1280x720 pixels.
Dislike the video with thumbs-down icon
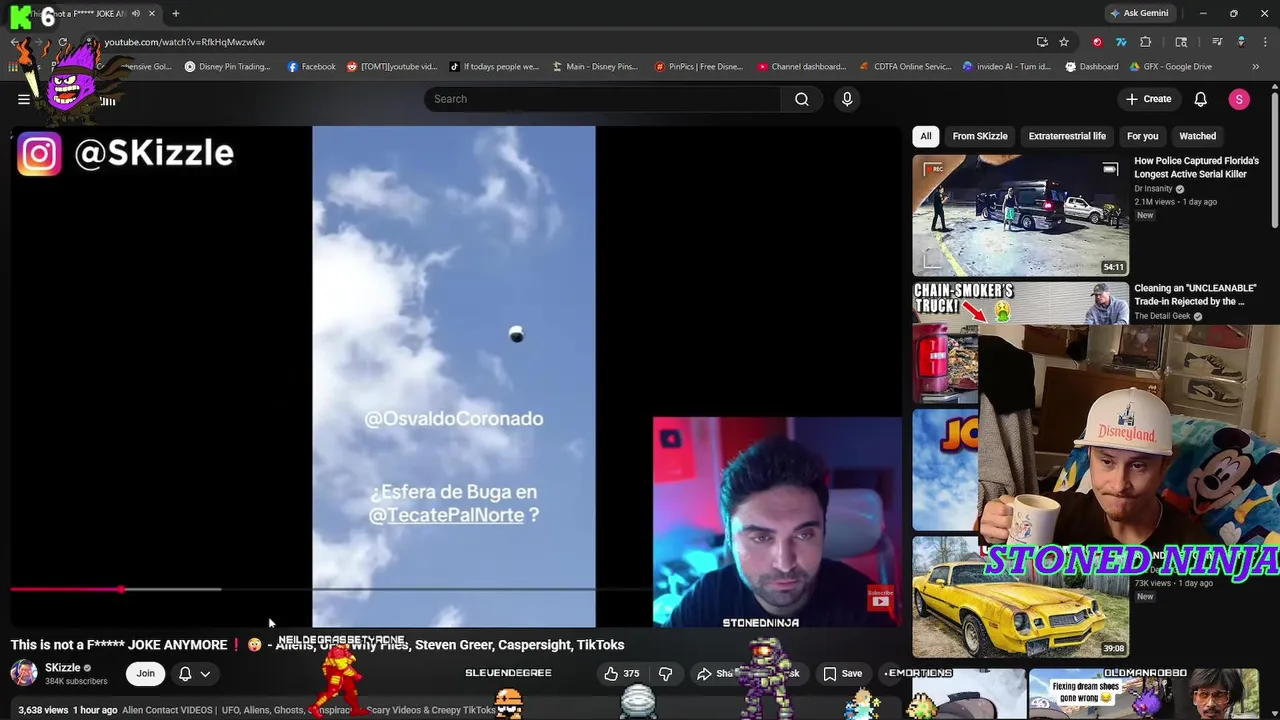665,674
